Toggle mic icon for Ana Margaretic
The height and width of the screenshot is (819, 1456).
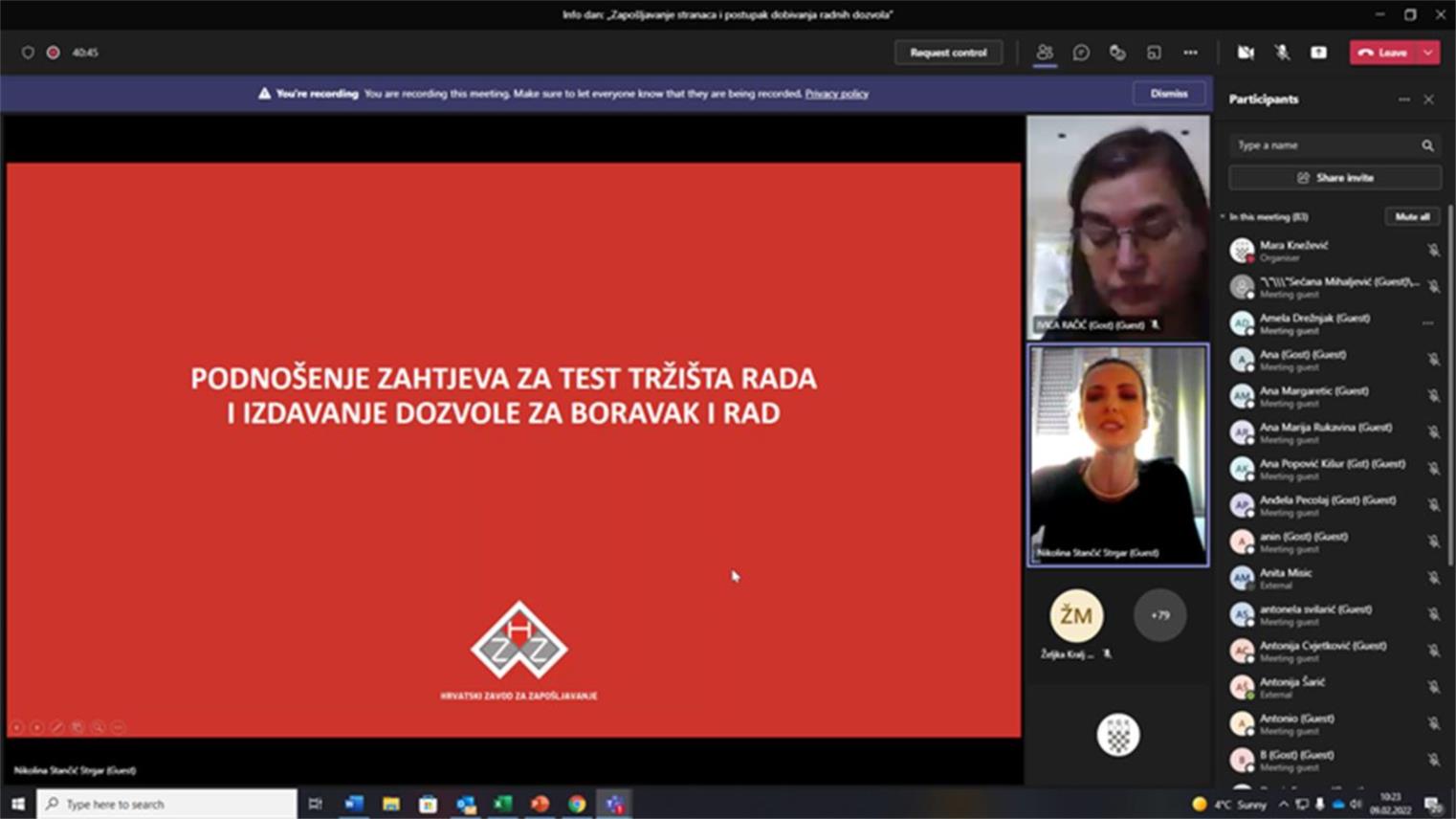pyautogui.click(x=1433, y=396)
